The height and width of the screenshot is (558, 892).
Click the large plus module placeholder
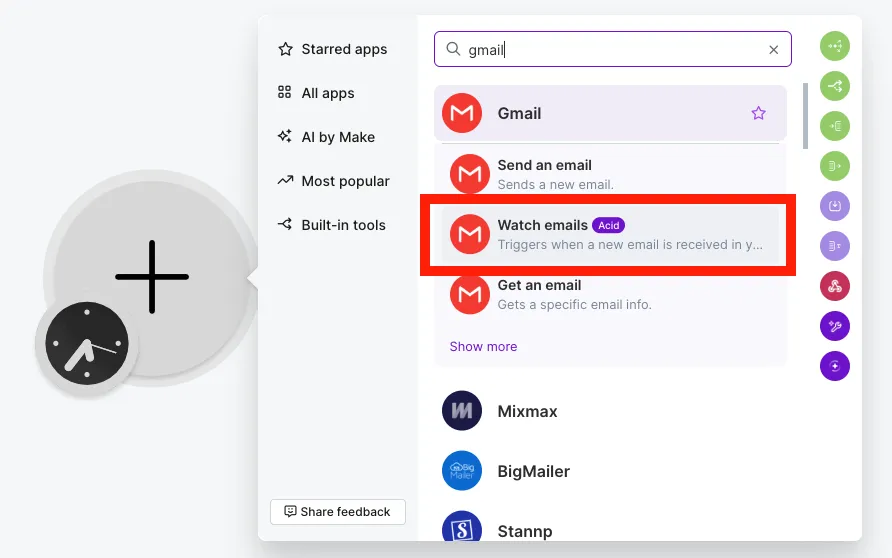[x=152, y=277]
